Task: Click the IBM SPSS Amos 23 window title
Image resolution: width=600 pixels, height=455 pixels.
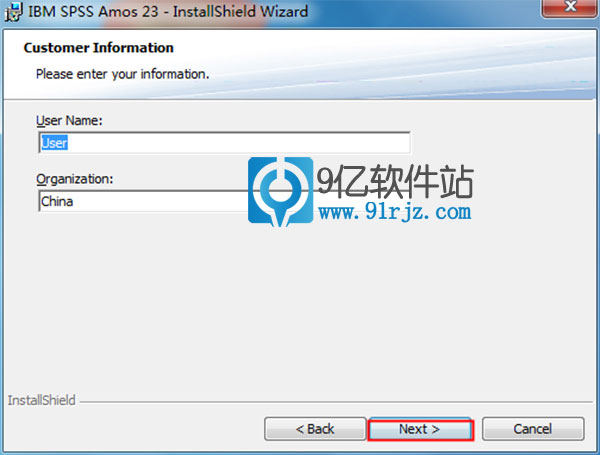Action: 168,11
